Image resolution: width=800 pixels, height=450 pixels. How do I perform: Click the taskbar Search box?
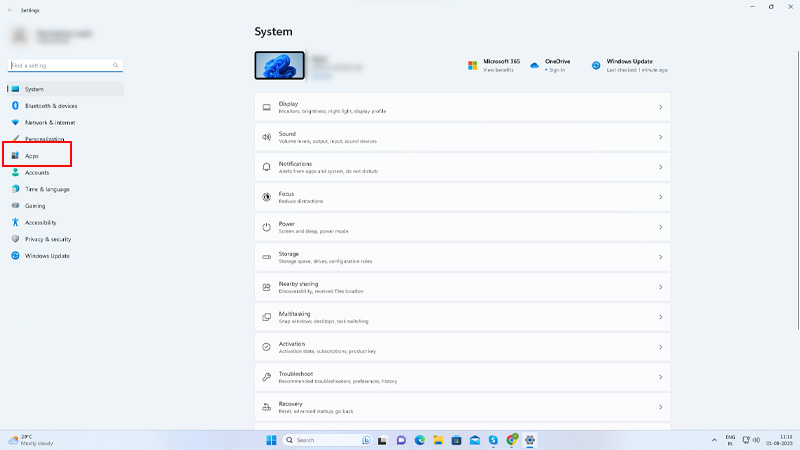point(327,440)
